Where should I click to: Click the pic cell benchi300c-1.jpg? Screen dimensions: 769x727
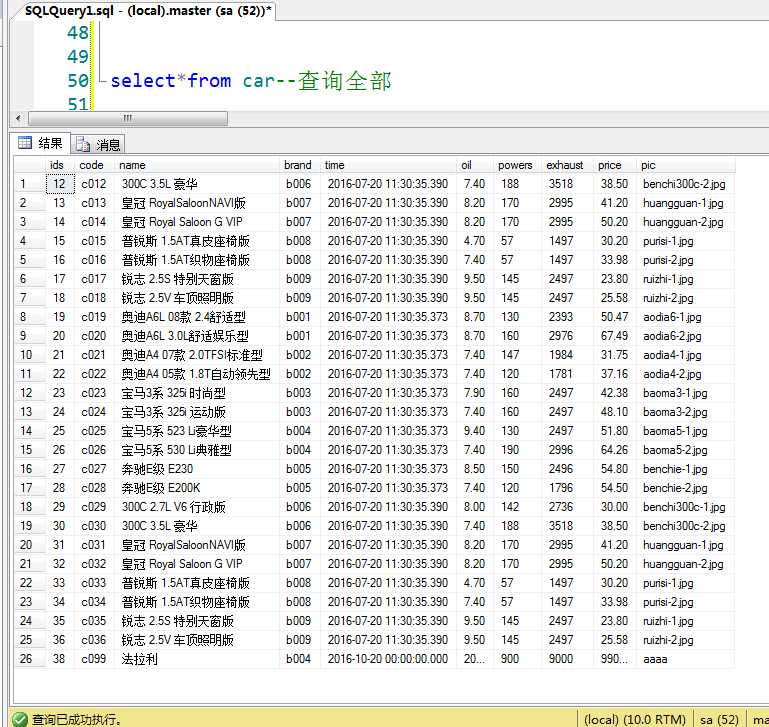click(685, 507)
